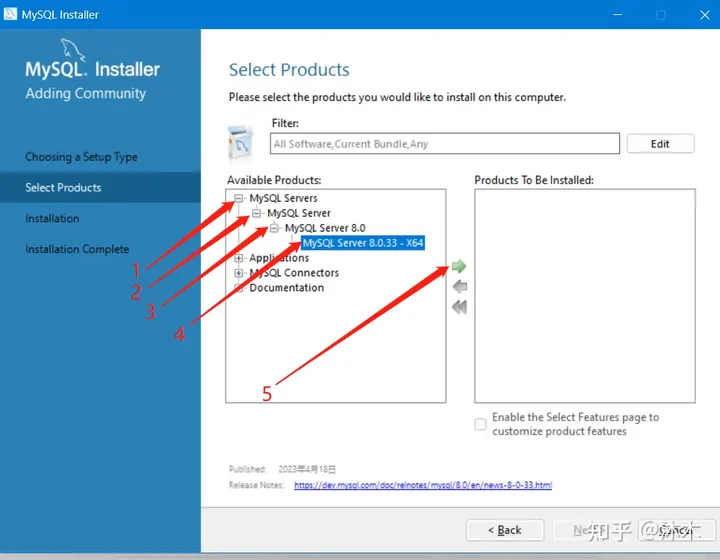The image size is (720, 560).
Task: Open the Installation step
Action: coord(52,218)
